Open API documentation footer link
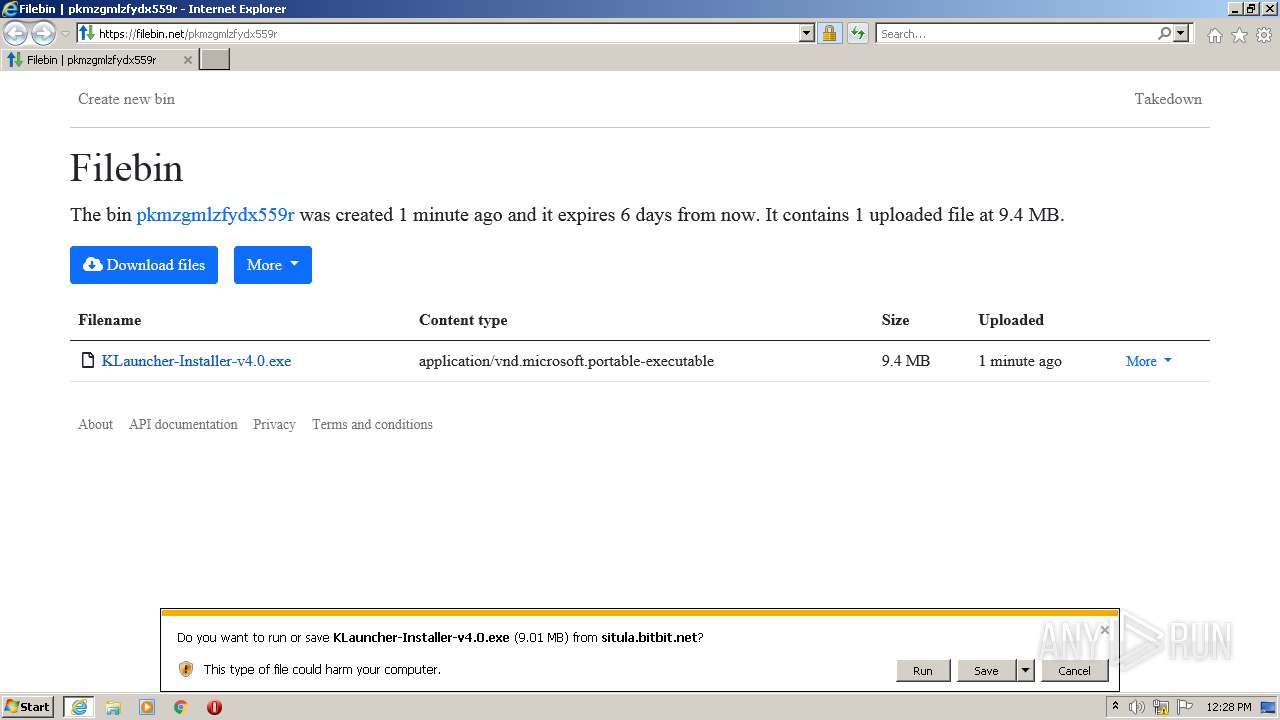Image resolution: width=1280 pixels, height=720 pixels. pyautogui.click(x=183, y=424)
